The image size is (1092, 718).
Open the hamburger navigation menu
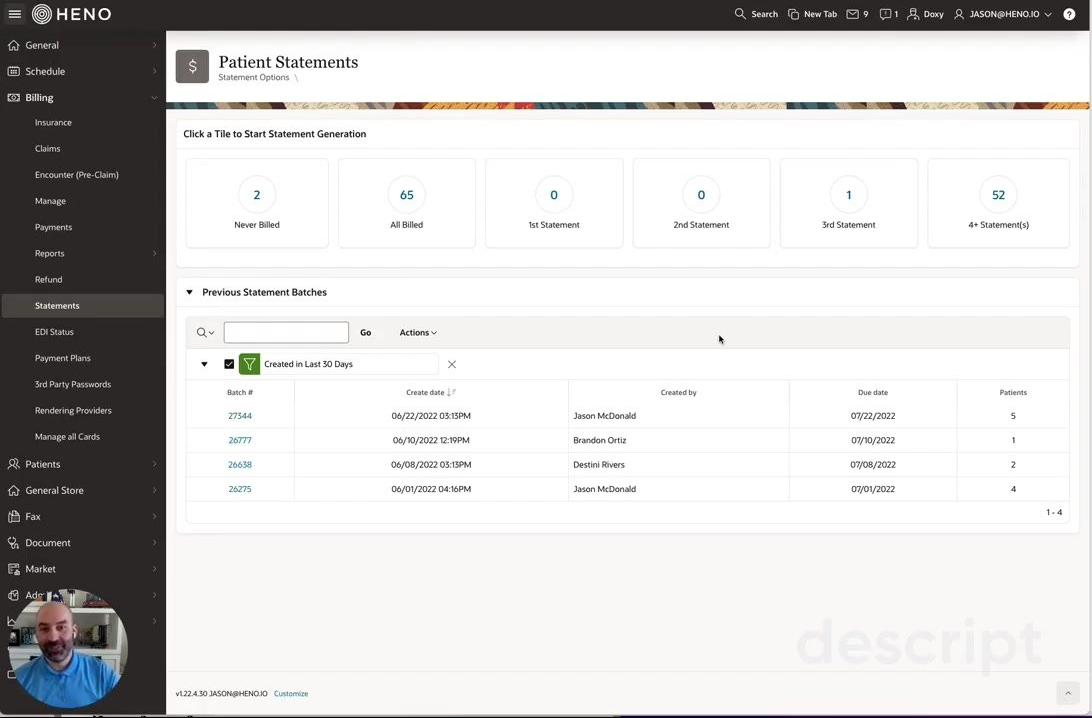click(x=14, y=14)
